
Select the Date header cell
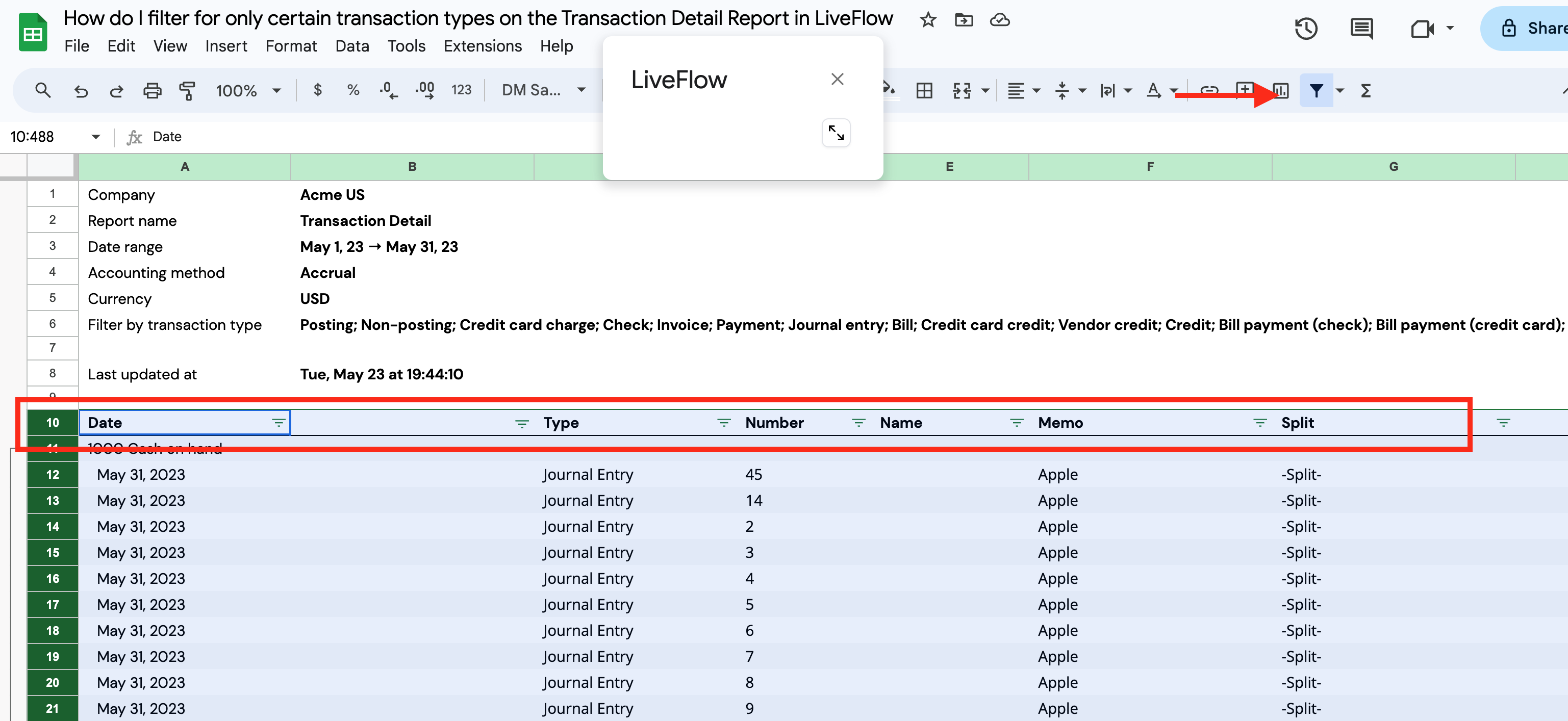tap(185, 423)
